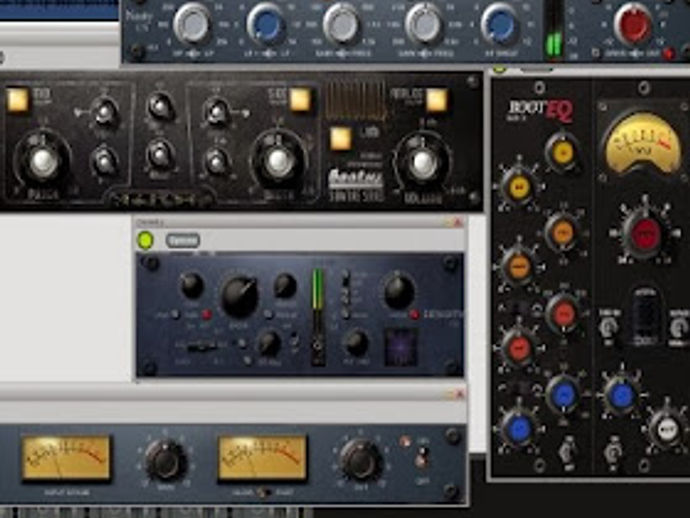The image size is (690, 518).
Task: Toggle the LINK lit button on black EQ
Action: tap(341, 138)
